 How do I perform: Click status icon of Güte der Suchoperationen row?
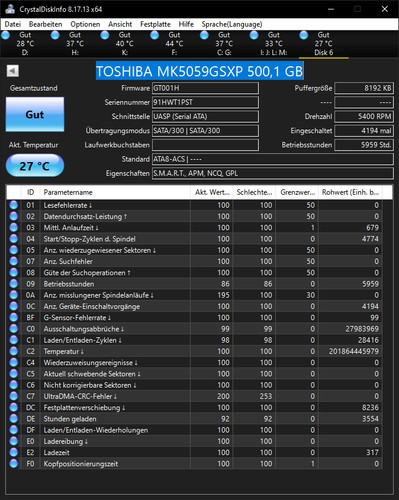[x=14, y=272]
